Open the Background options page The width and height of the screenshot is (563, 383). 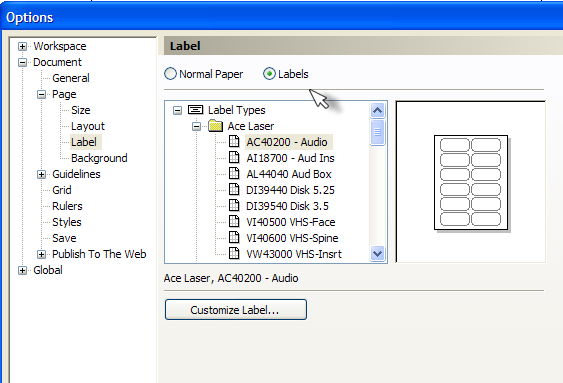coord(99,158)
